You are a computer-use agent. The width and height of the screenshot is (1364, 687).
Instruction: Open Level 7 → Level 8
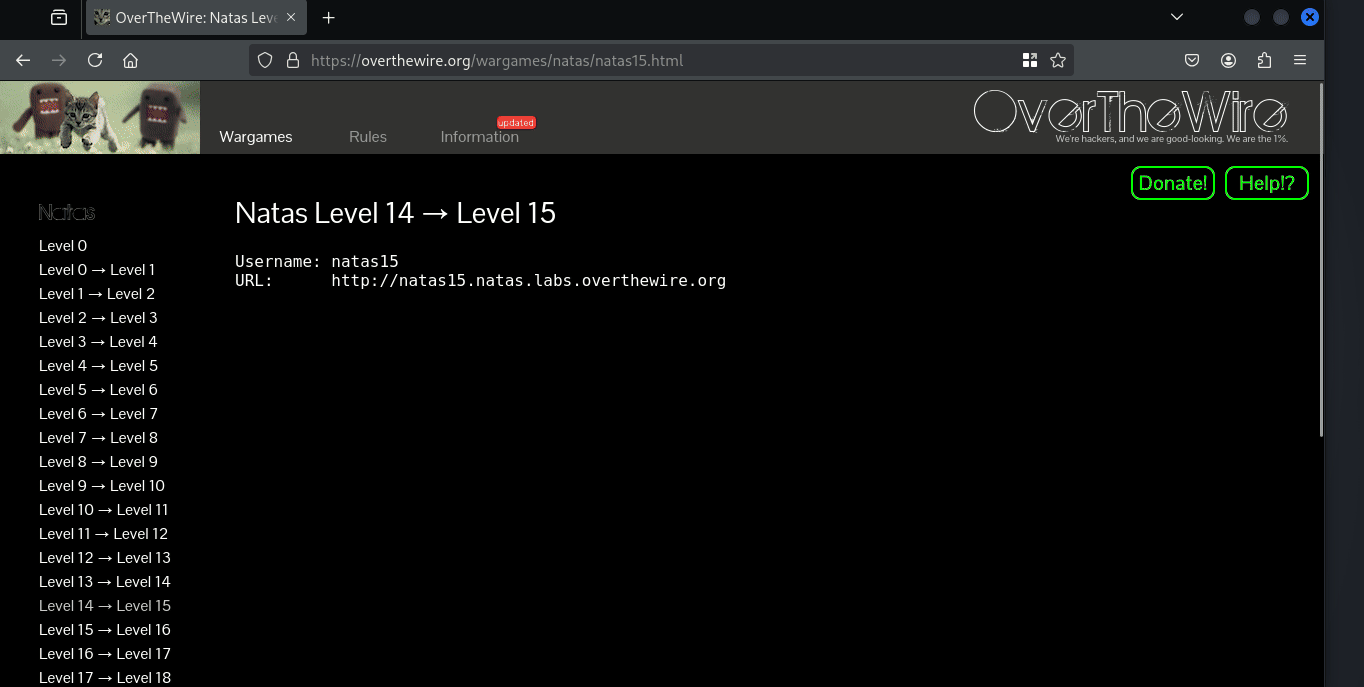pos(98,438)
